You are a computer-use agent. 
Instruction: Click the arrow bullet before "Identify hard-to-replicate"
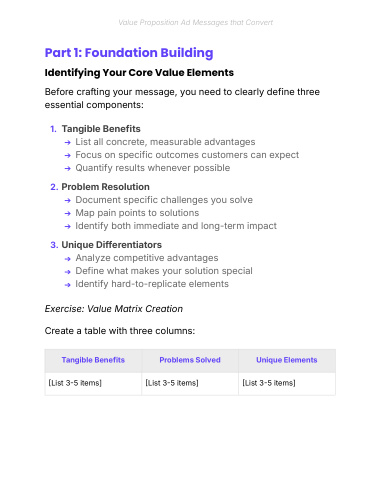click(68, 285)
